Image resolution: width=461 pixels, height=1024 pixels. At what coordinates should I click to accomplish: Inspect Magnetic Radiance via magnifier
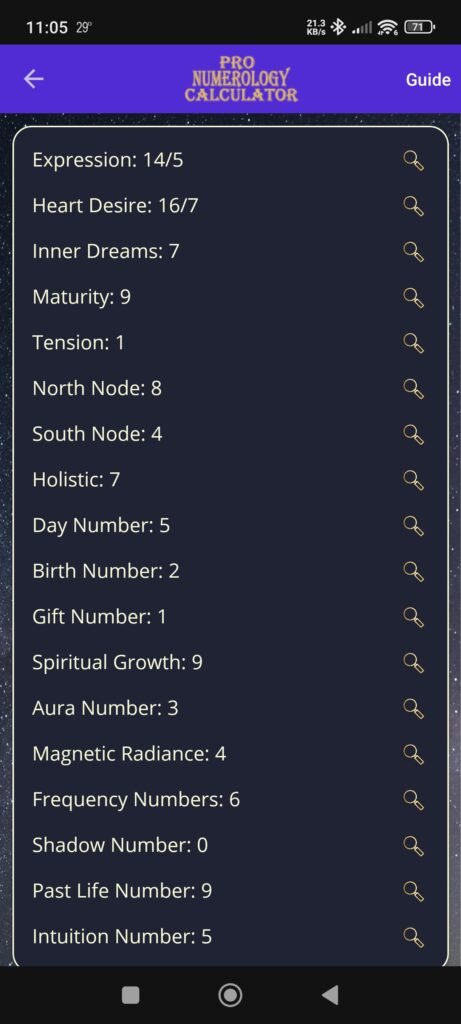pos(414,755)
